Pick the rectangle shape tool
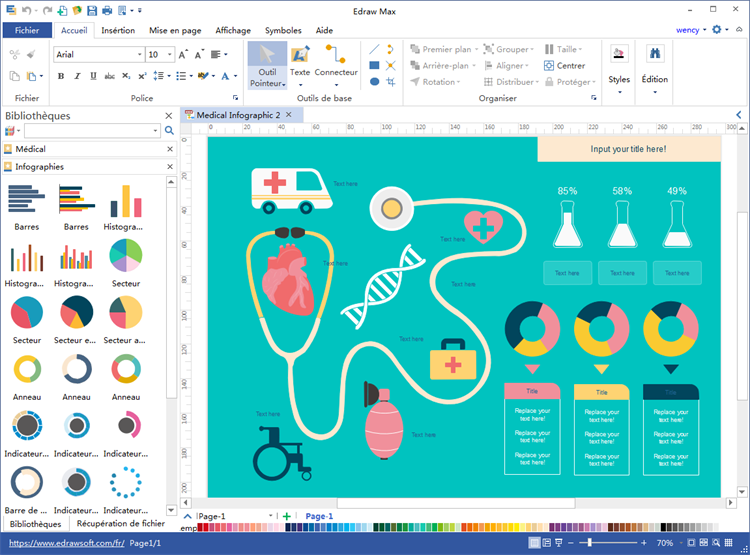 (375, 65)
